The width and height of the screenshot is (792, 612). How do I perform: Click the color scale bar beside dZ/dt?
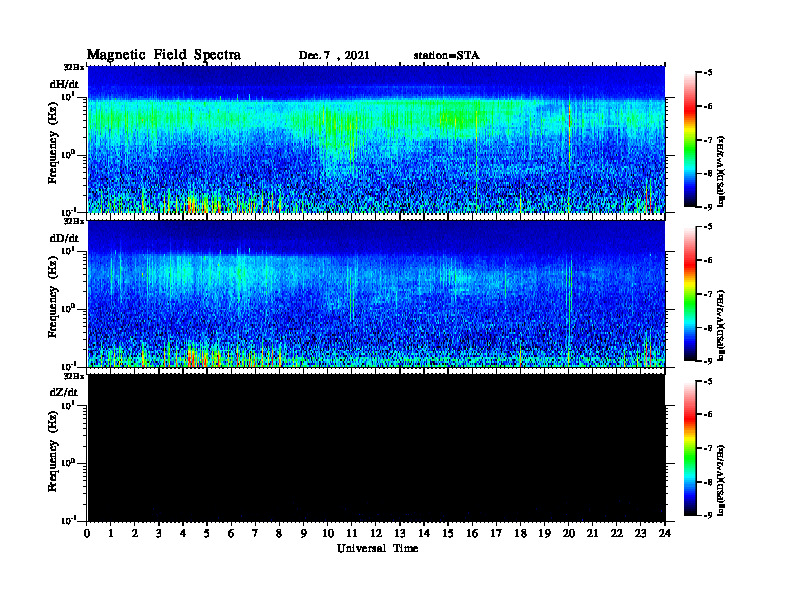coord(690,448)
